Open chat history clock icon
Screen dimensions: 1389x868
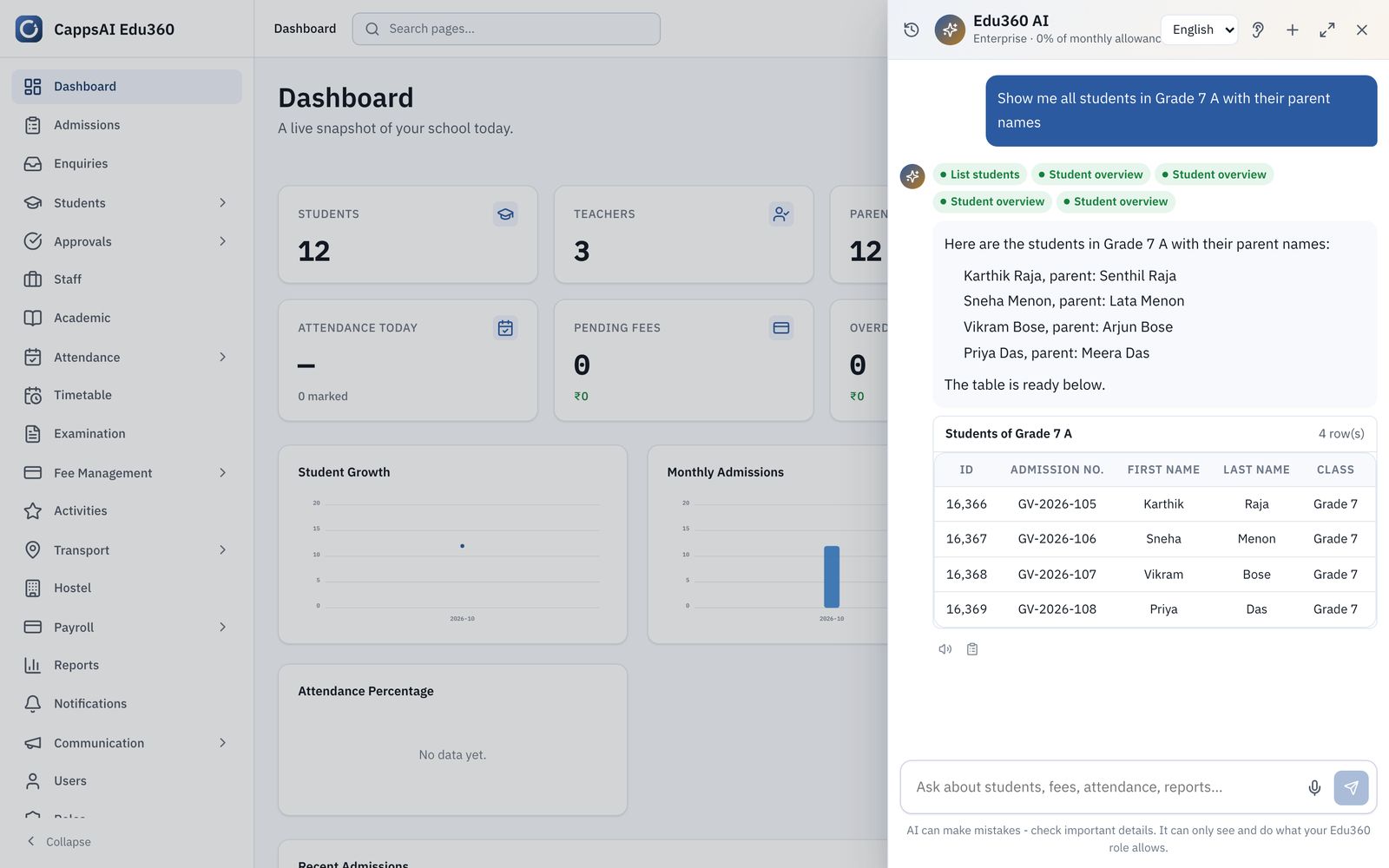coord(912,30)
